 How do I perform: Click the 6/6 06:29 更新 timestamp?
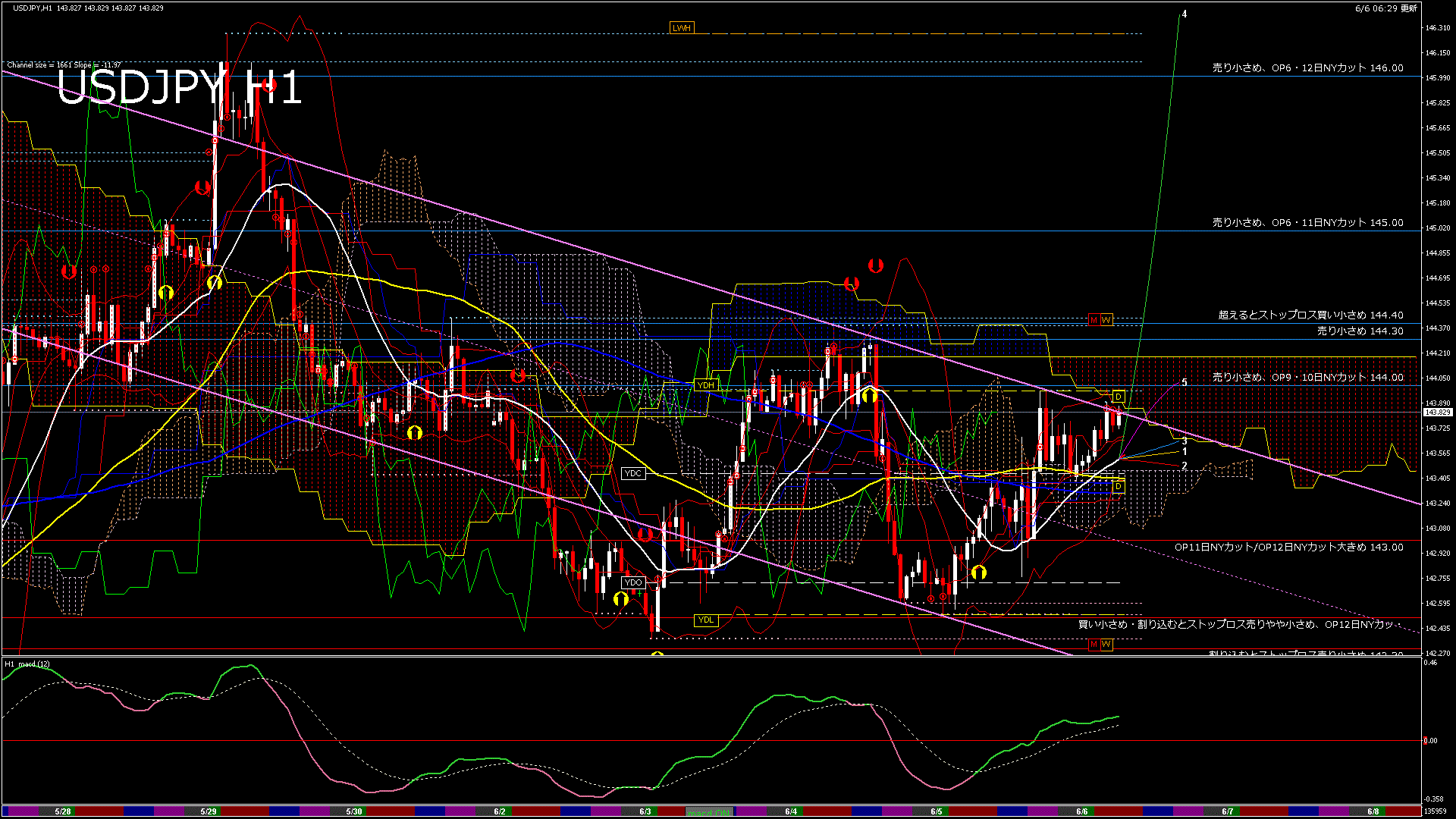(x=1385, y=8)
